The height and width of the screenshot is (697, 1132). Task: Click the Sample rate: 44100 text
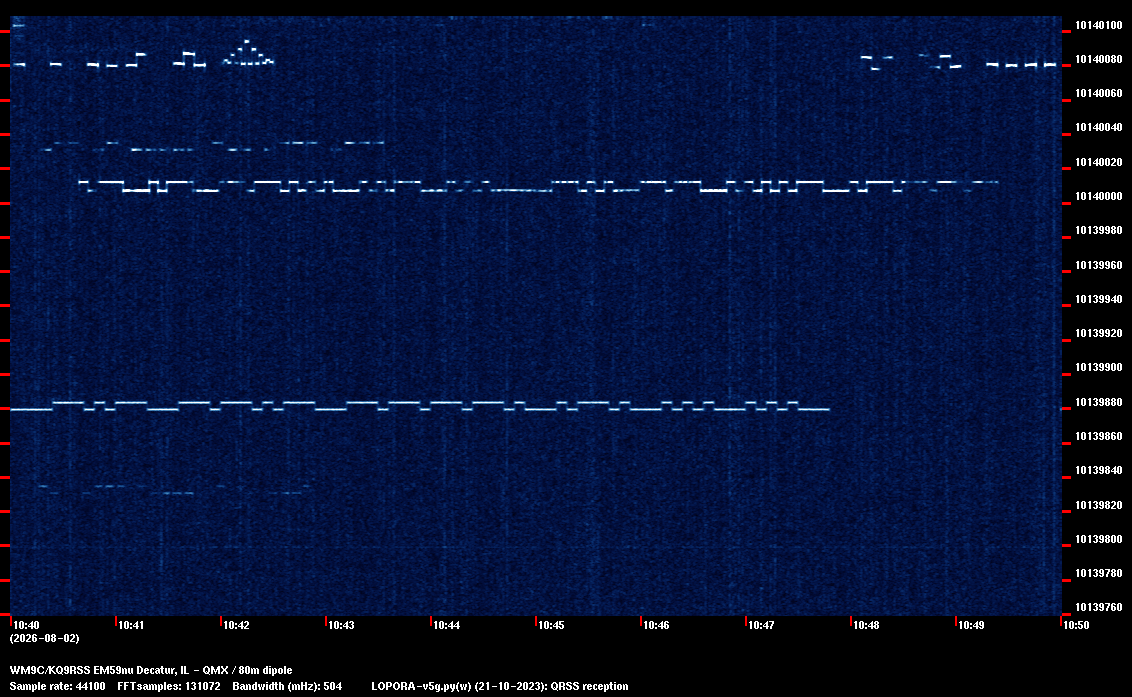[57, 686]
